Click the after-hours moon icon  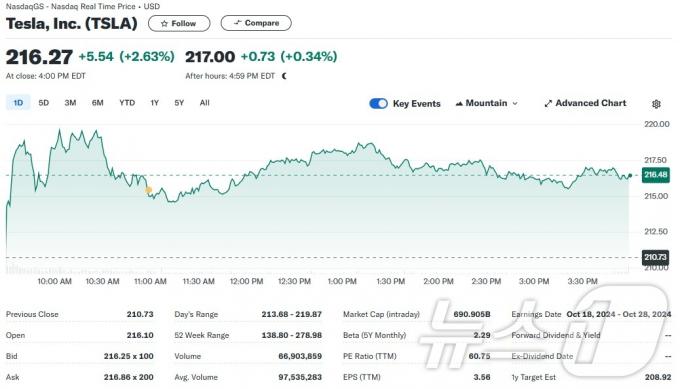(284, 76)
